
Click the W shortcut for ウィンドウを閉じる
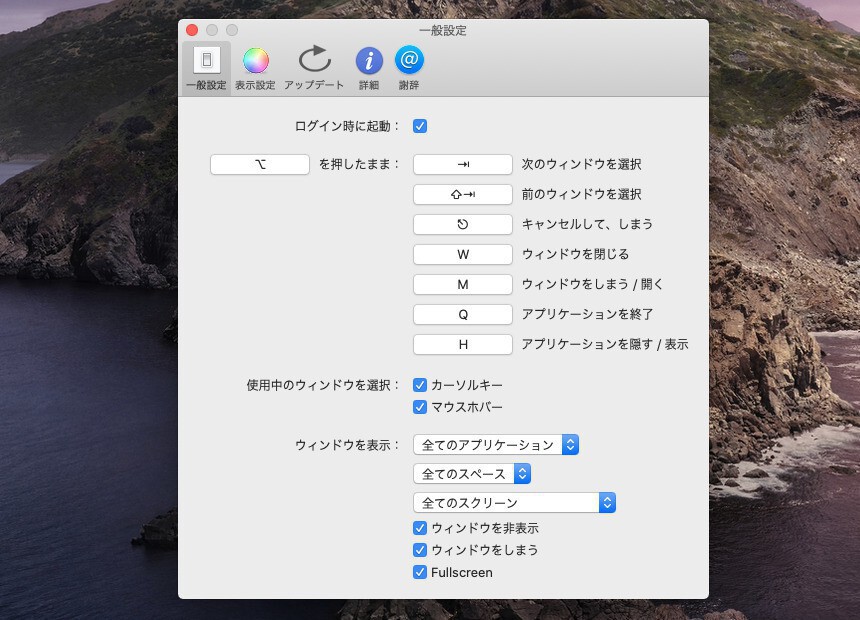(x=463, y=254)
